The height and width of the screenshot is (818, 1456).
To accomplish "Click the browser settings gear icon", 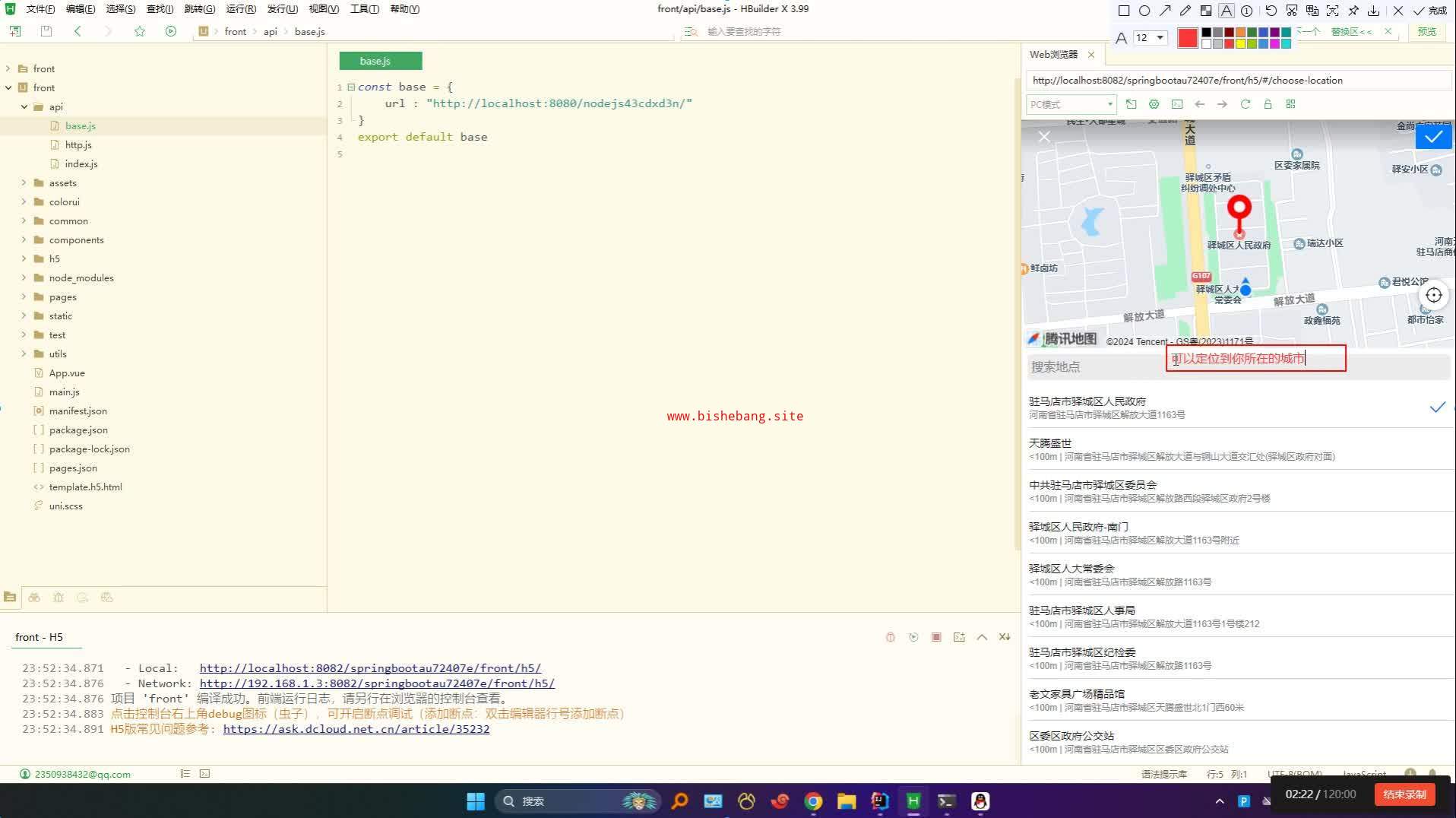I will (x=1154, y=104).
